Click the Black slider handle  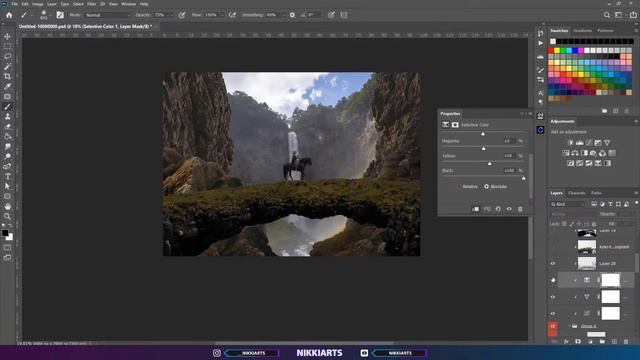tap(524, 178)
